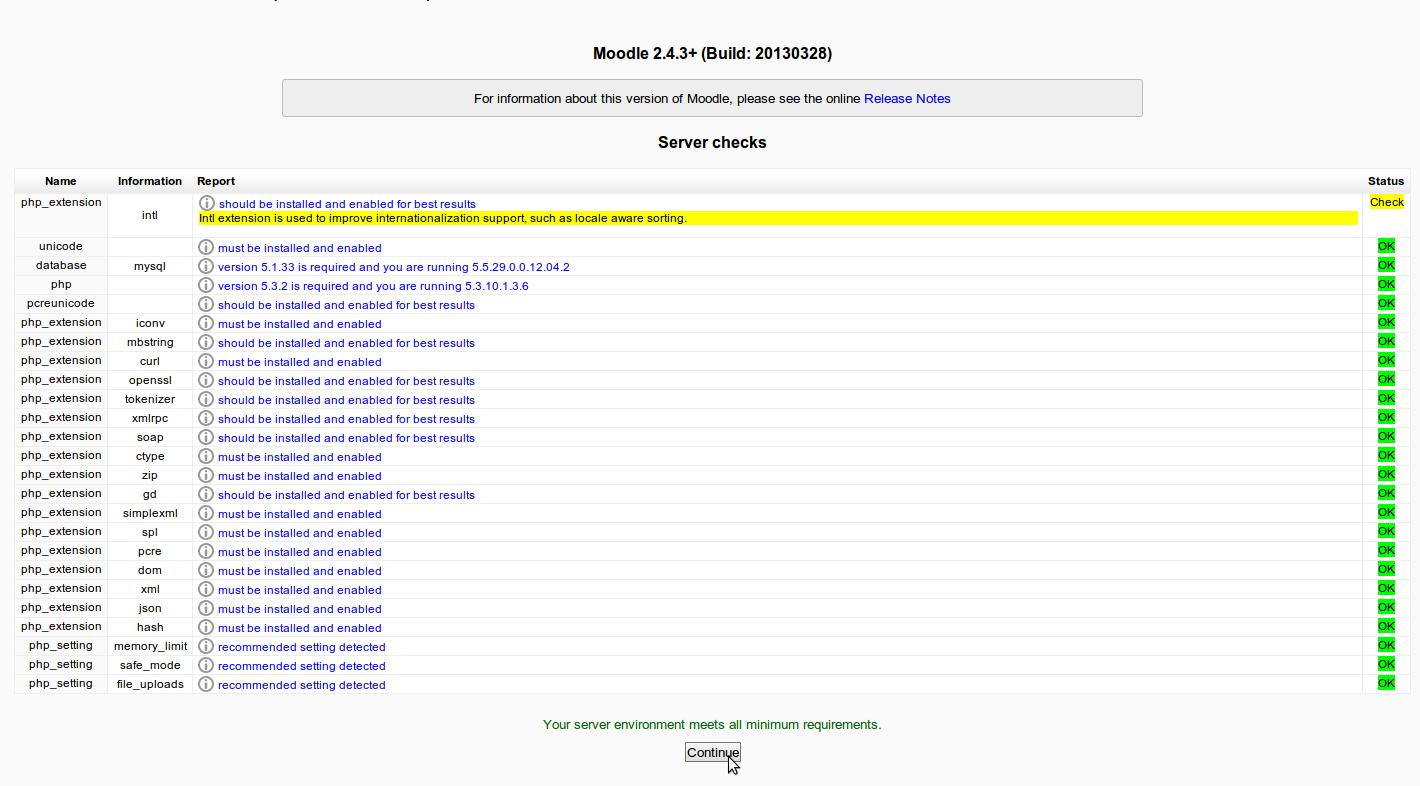Screen dimensions: 1420x786
Task: Click the info icon in the ctype row
Action: tap(206, 456)
